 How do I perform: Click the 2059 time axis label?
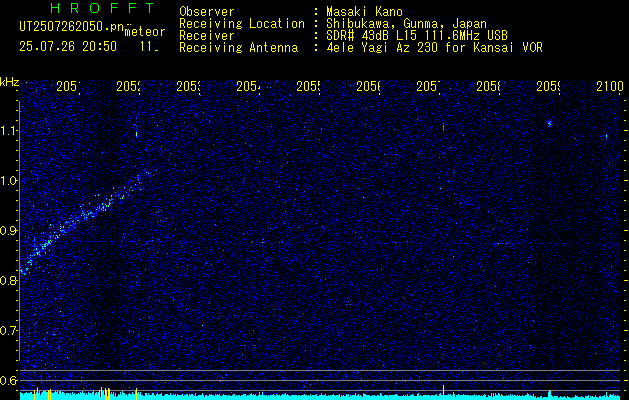(x=548, y=86)
